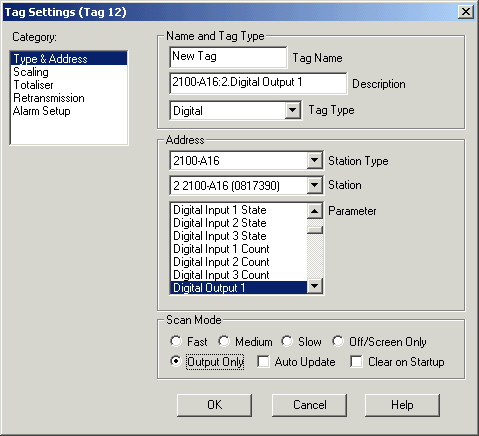The height and width of the screenshot is (436, 479).
Task: Open Help for tag settings
Action: coord(402,405)
